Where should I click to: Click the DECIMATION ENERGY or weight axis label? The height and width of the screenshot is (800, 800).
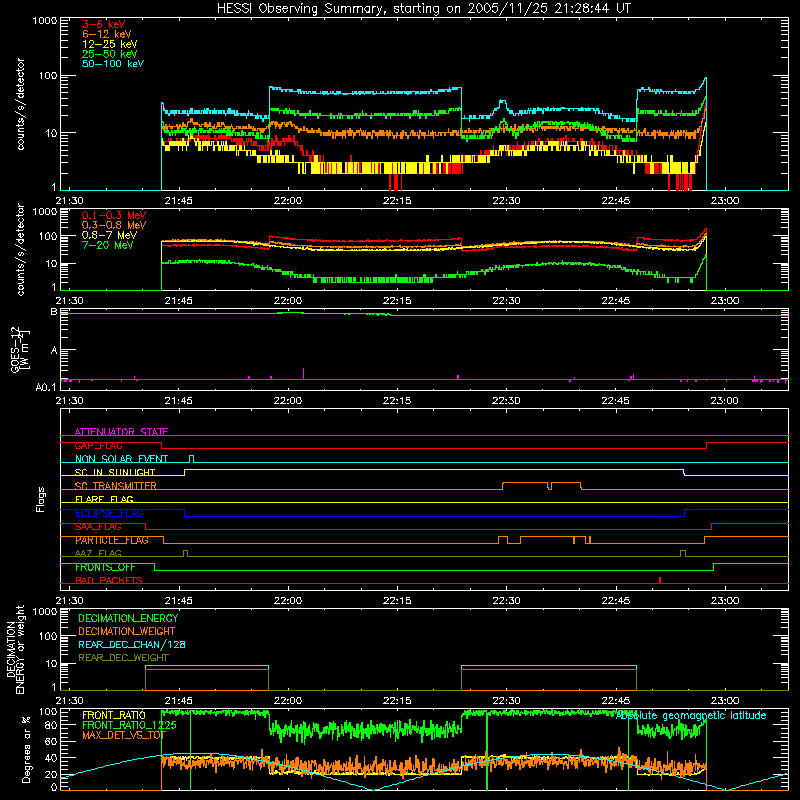pyautogui.click(x=15, y=649)
